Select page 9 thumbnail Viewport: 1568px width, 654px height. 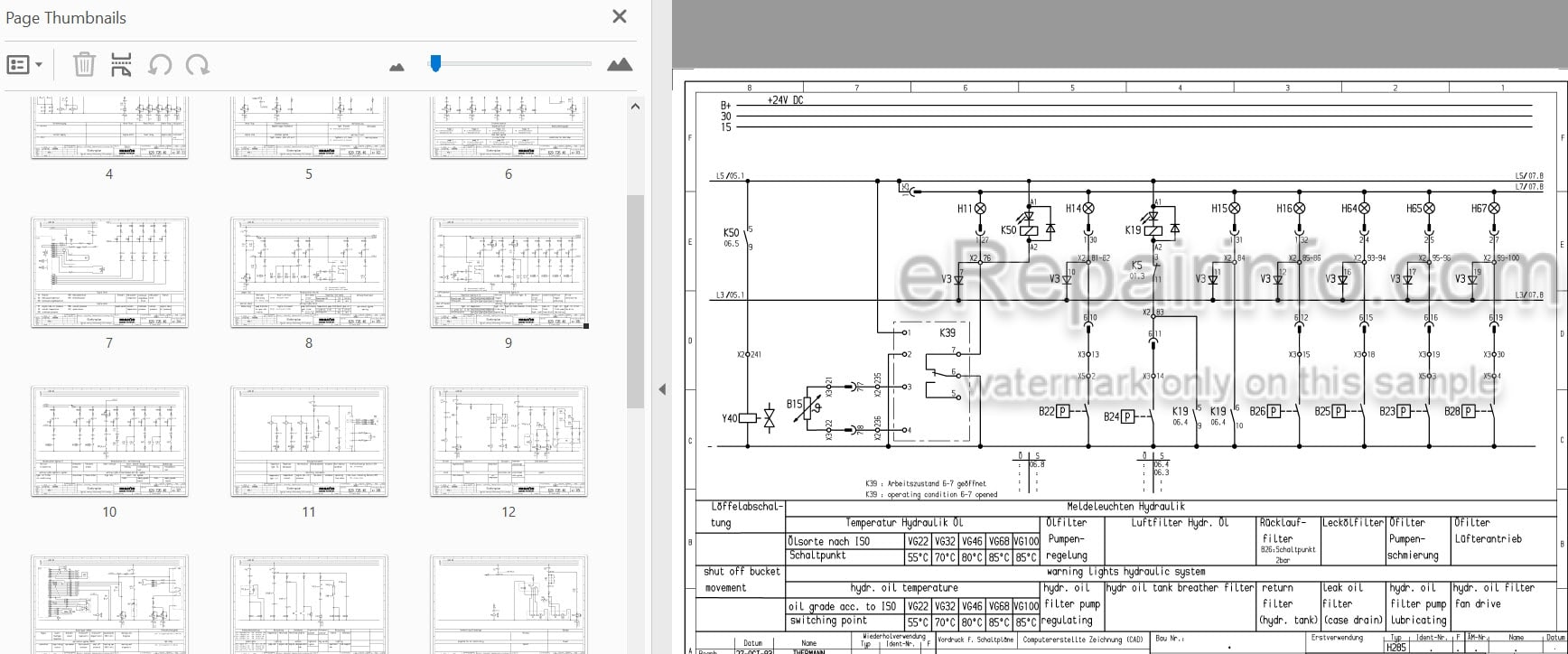[x=509, y=272]
